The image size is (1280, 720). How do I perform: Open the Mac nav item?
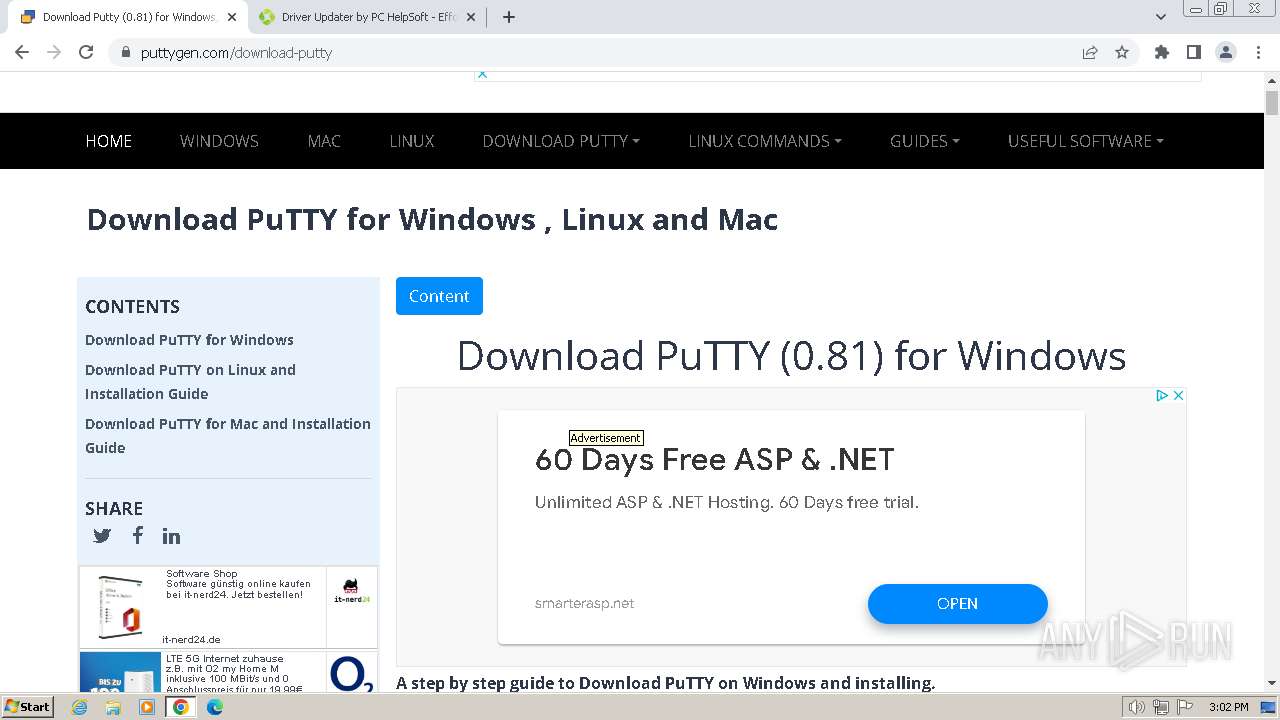click(324, 141)
